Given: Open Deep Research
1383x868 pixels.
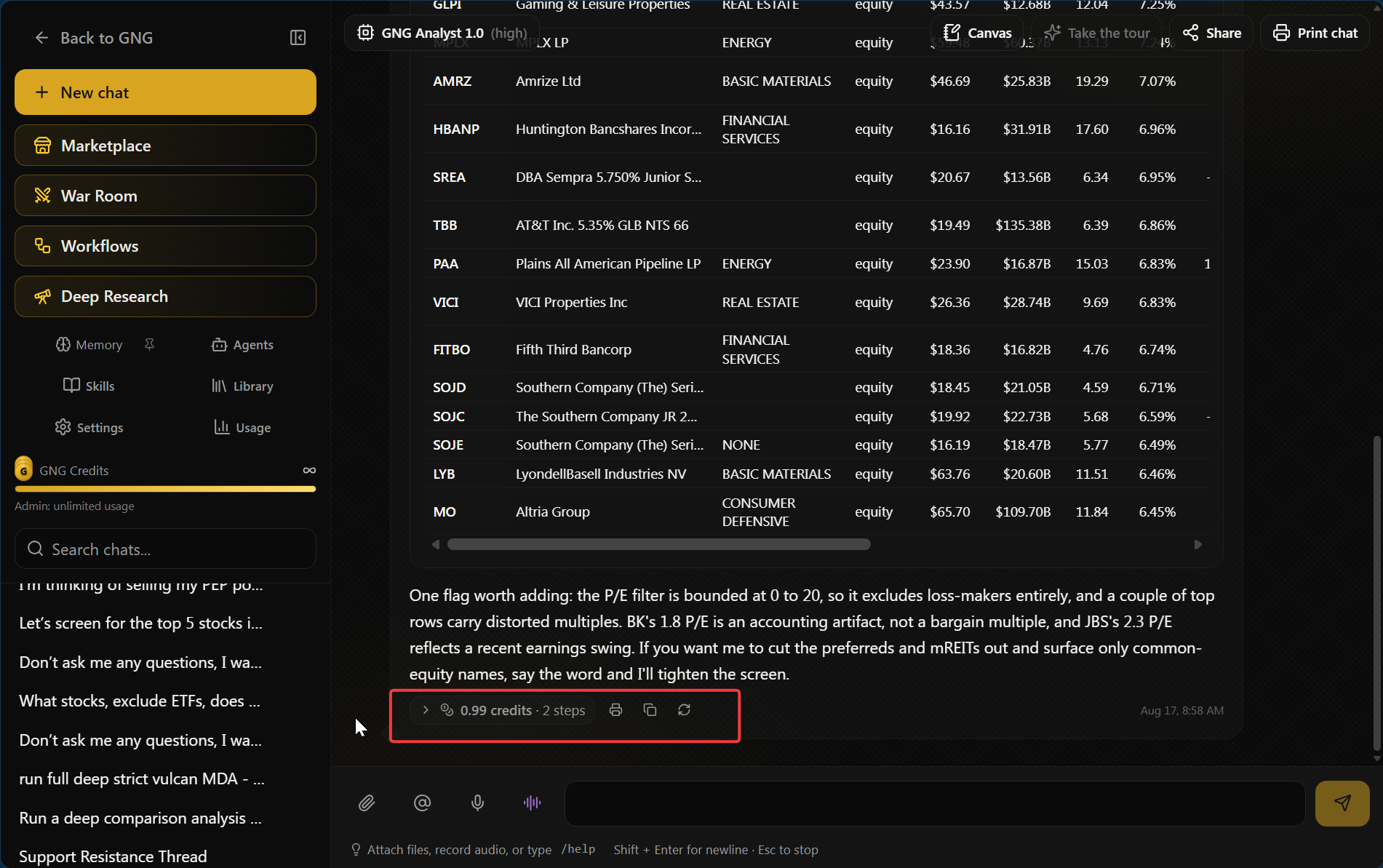Looking at the screenshot, I should click(x=165, y=296).
